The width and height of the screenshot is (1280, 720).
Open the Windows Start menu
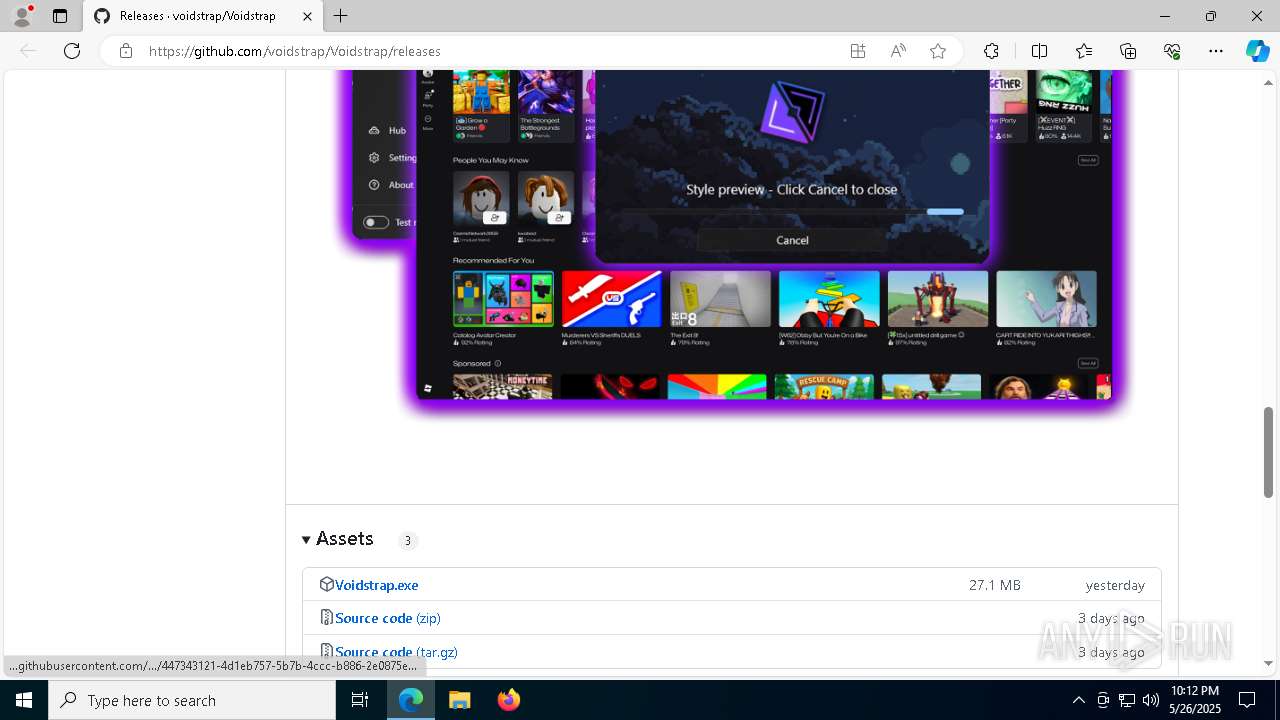click(24, 700)
